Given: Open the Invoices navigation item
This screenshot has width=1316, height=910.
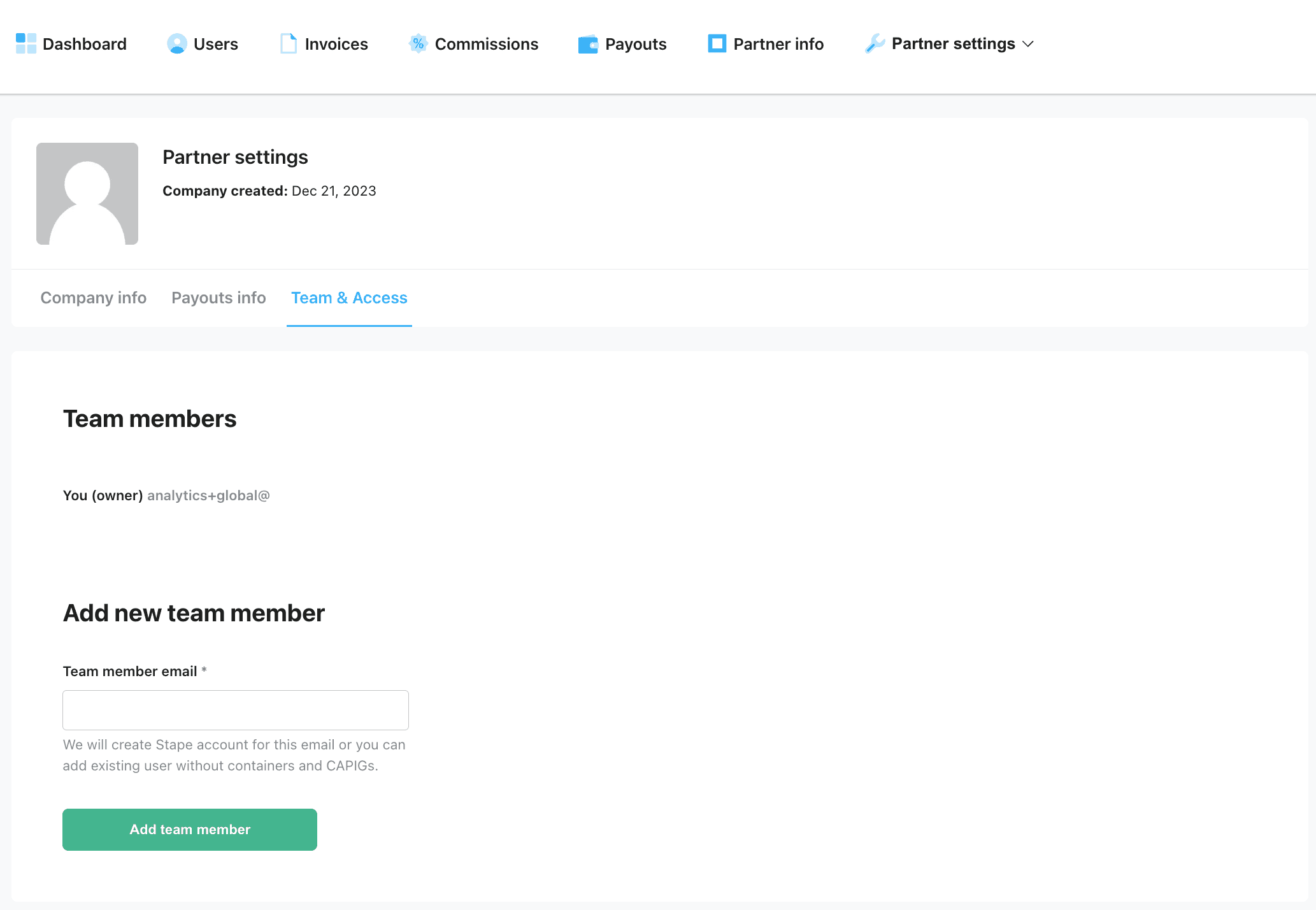Looking at the screenshot, I should point(324,44).
